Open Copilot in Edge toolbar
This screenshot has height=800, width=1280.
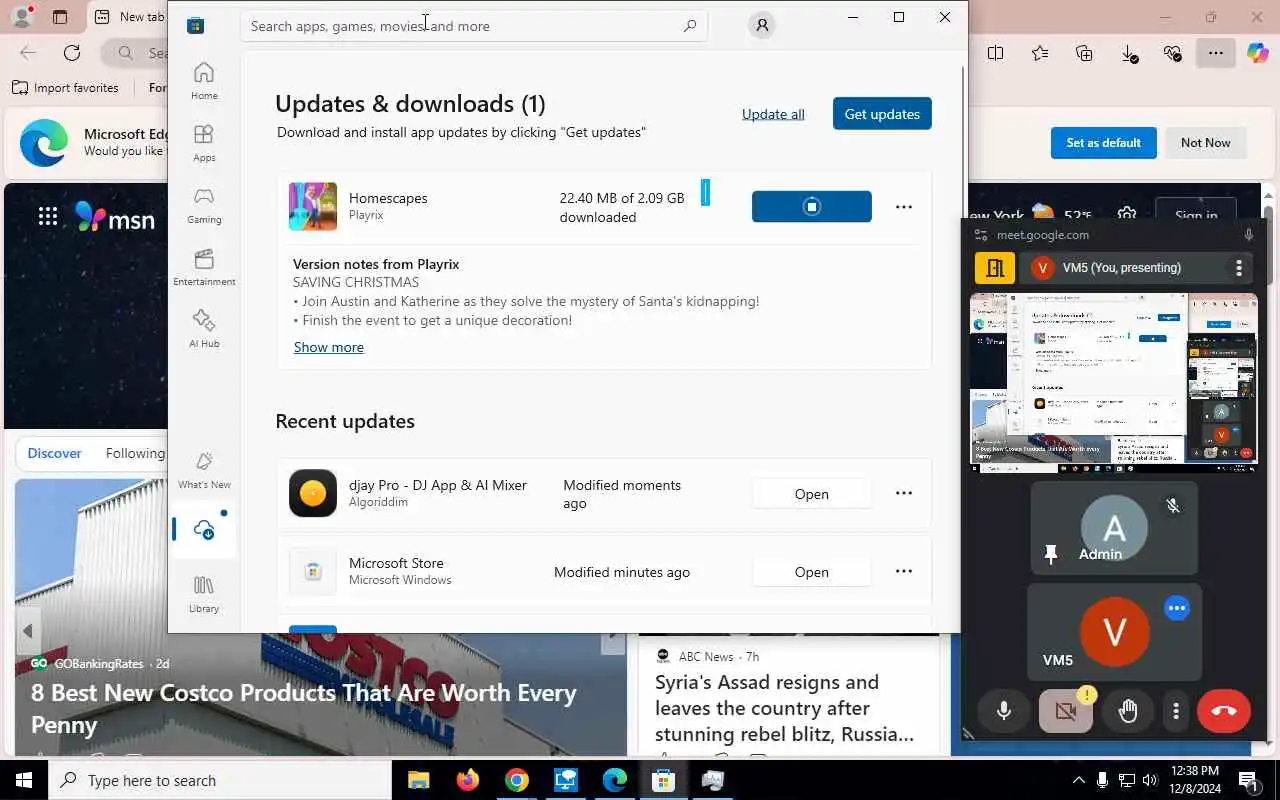point(1258,53)
